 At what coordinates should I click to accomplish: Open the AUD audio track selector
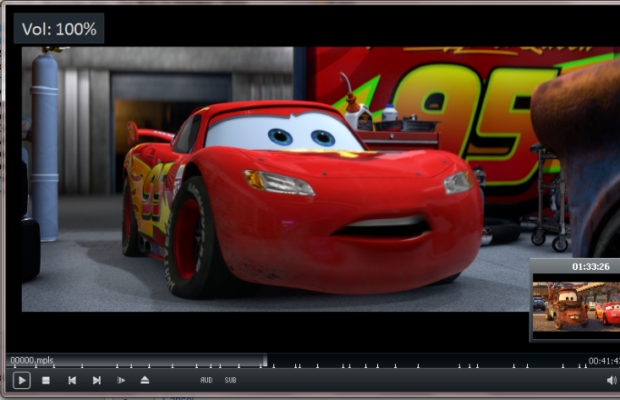[206, 380]
